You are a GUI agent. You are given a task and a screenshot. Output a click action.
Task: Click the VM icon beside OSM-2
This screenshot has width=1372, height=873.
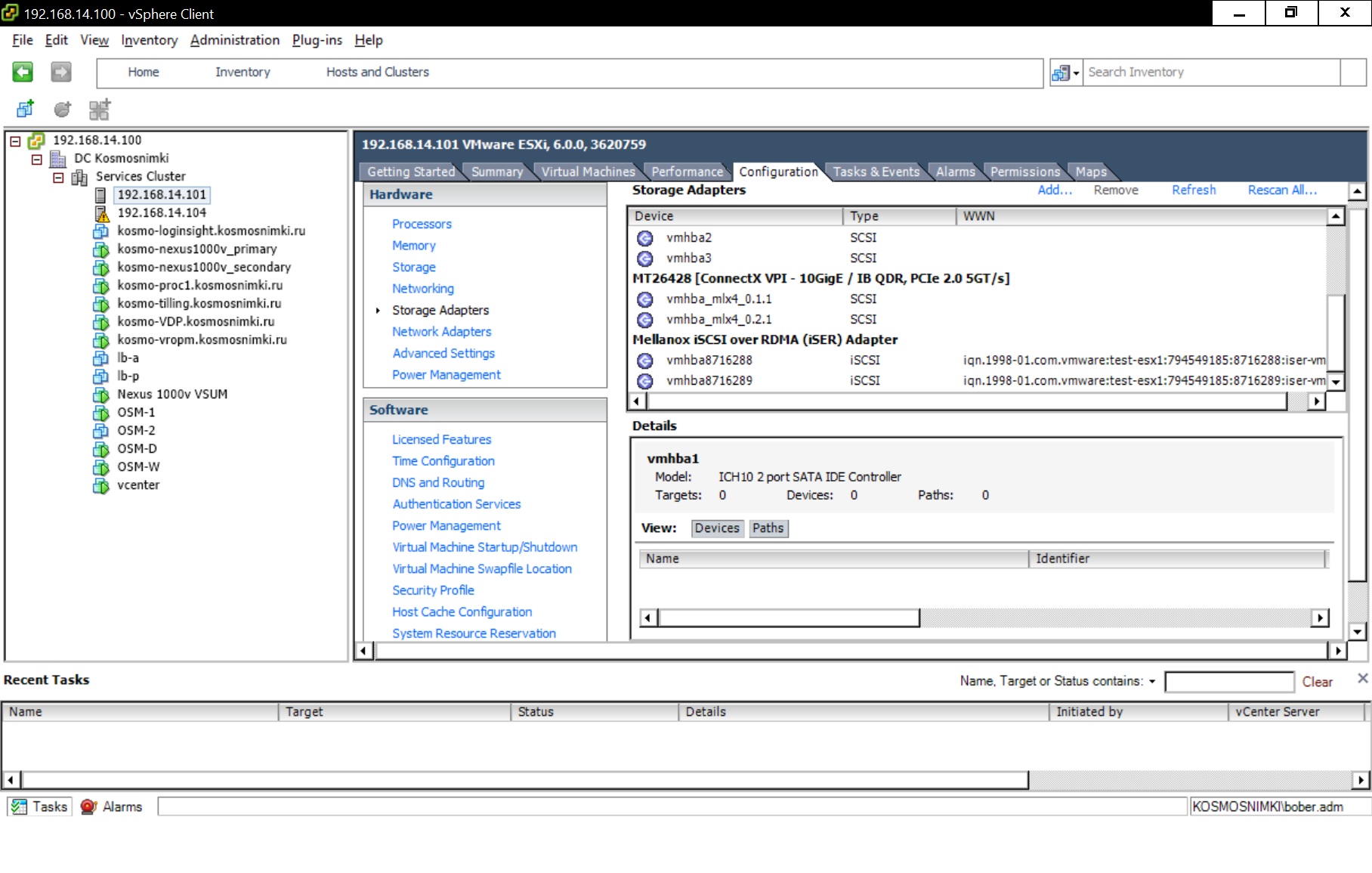pyautogui.click(x=100, y=431)
